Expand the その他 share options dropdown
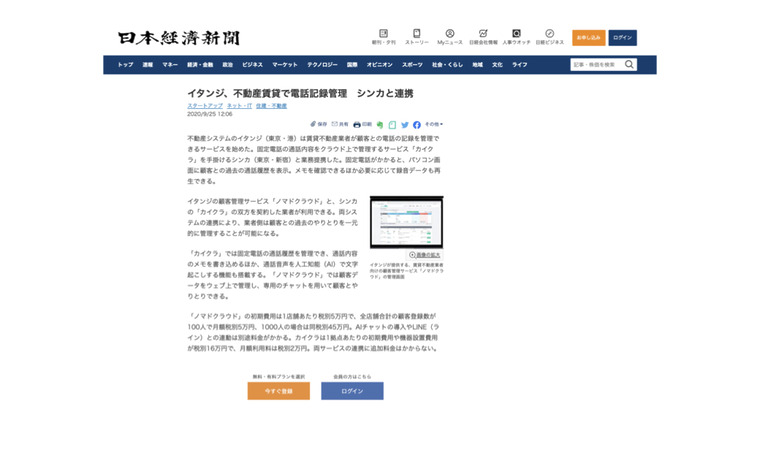 click(x=432, y=125)
